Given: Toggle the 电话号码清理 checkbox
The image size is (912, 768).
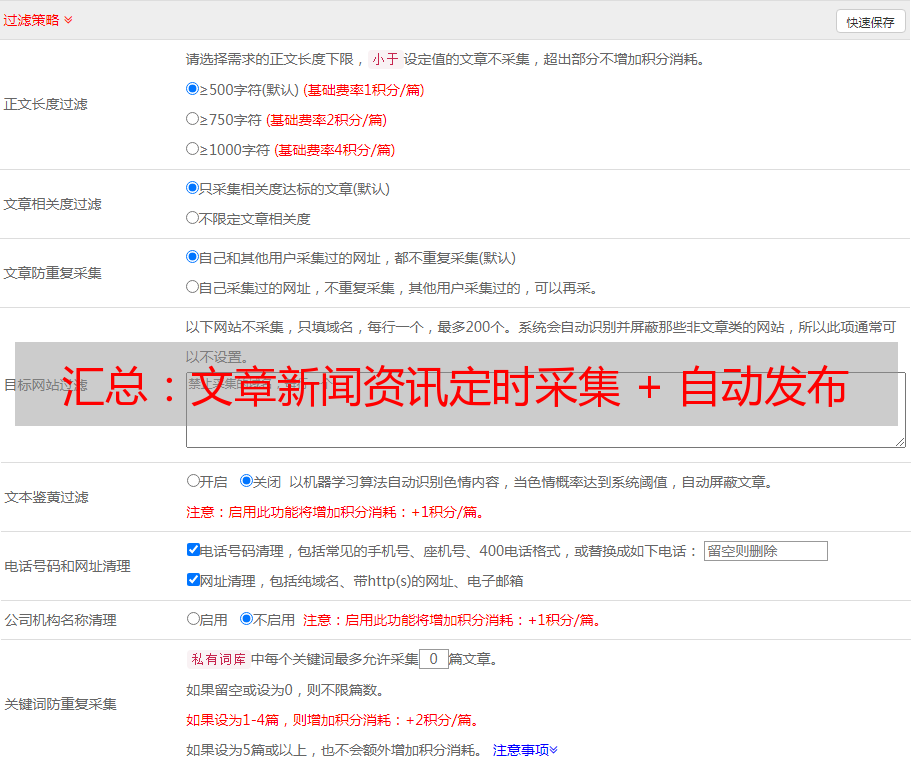Looking at the screenshot, I should tap(193, 550).
